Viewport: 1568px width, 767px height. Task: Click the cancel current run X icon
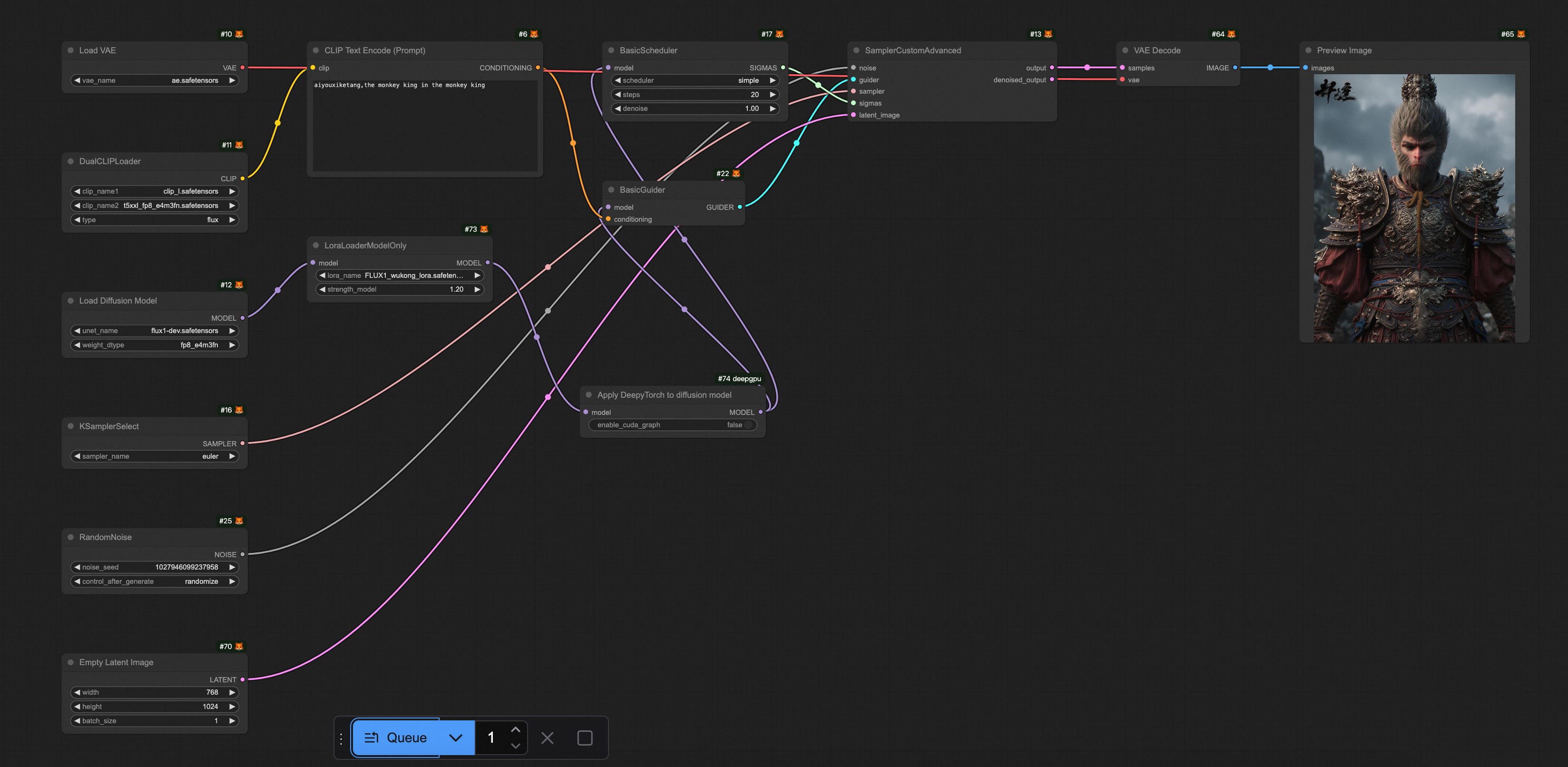coord(547,738)
